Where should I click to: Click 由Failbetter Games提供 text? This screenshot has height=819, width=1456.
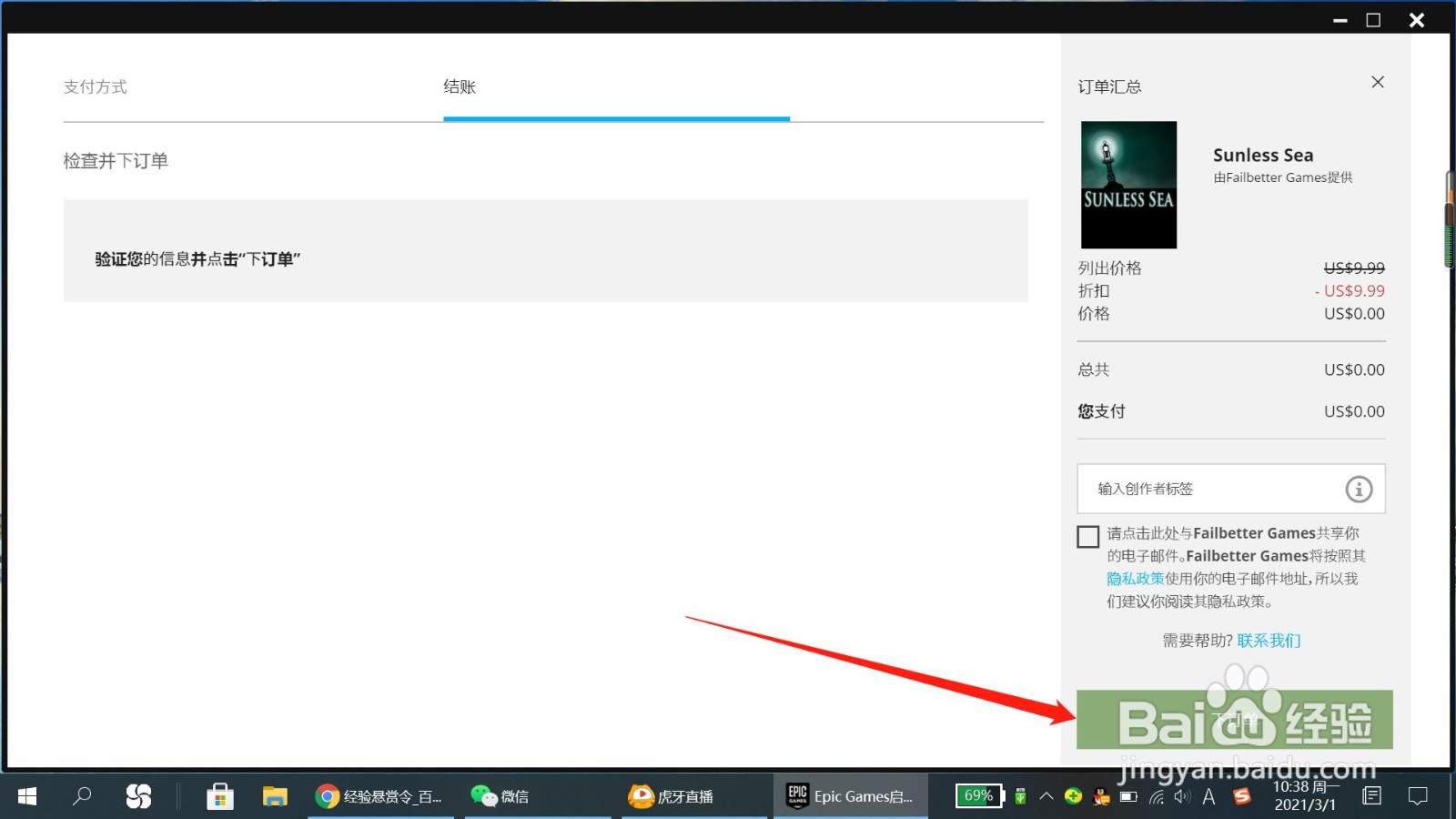1282,177
